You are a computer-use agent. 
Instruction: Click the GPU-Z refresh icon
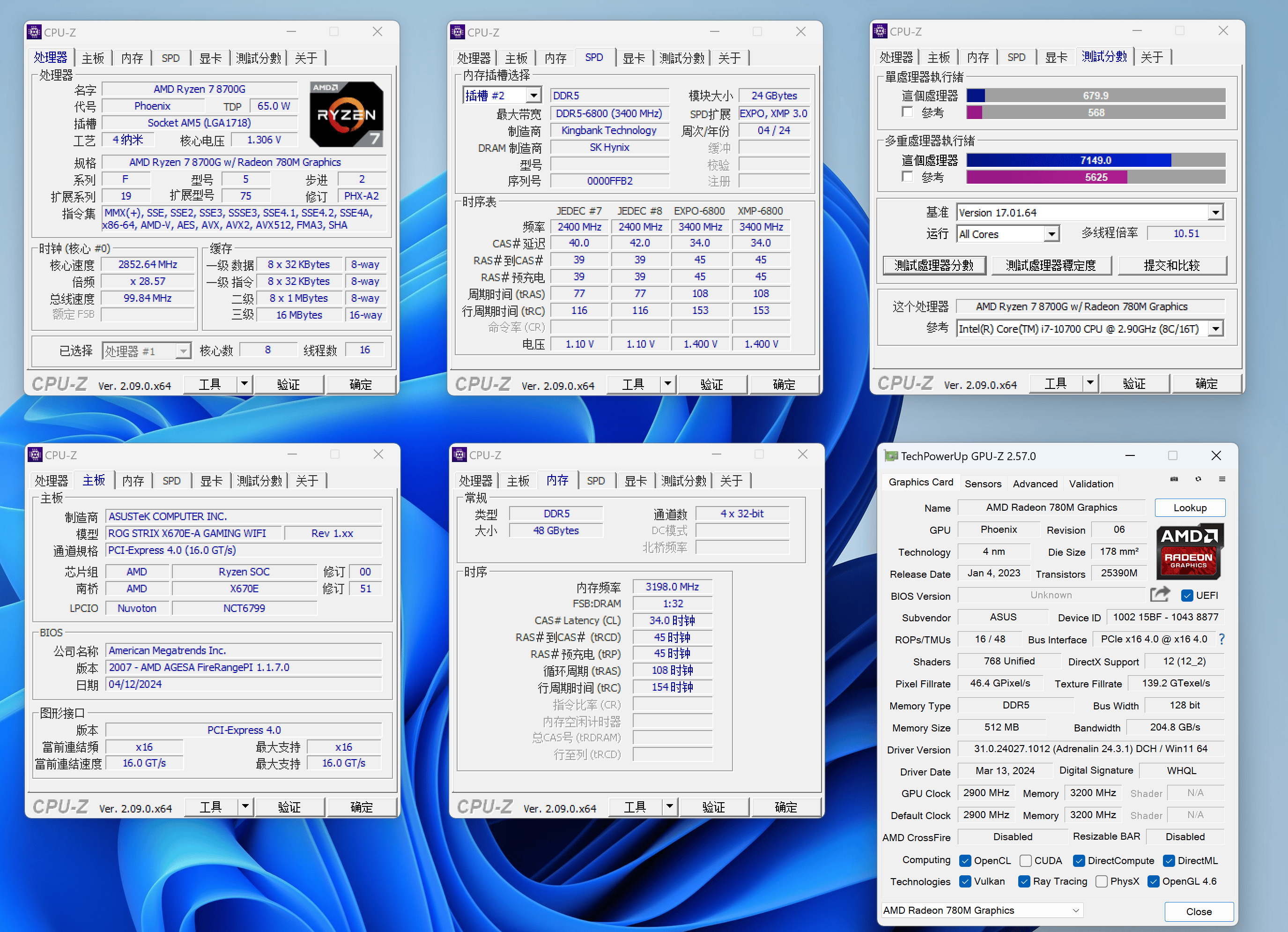(1198, 479)
